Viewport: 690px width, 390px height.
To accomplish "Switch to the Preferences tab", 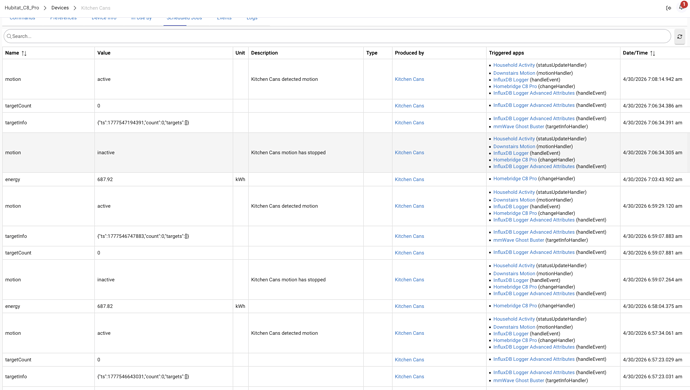I will (x=63, y=18).
